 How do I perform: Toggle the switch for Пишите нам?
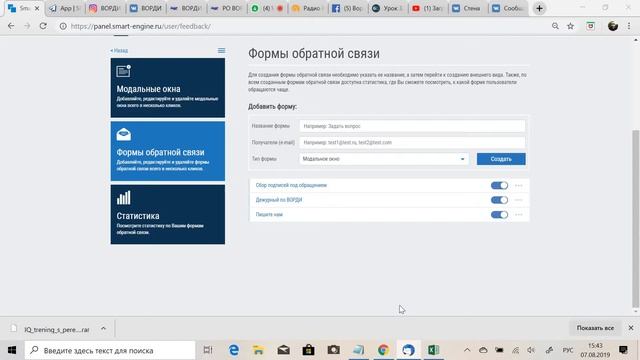click(x=499, y=215)
